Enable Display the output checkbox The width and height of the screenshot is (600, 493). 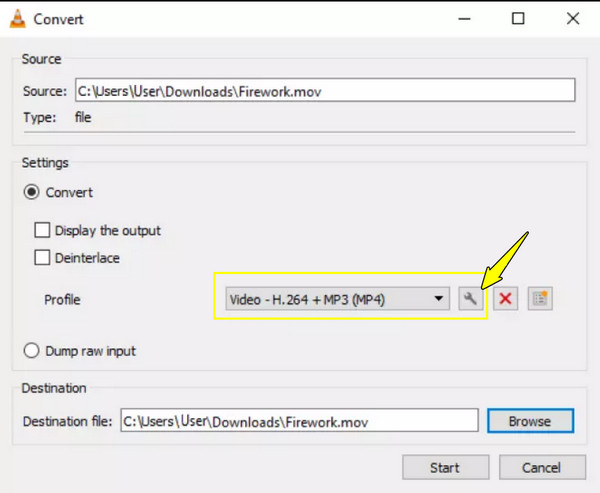coord(42,230)
